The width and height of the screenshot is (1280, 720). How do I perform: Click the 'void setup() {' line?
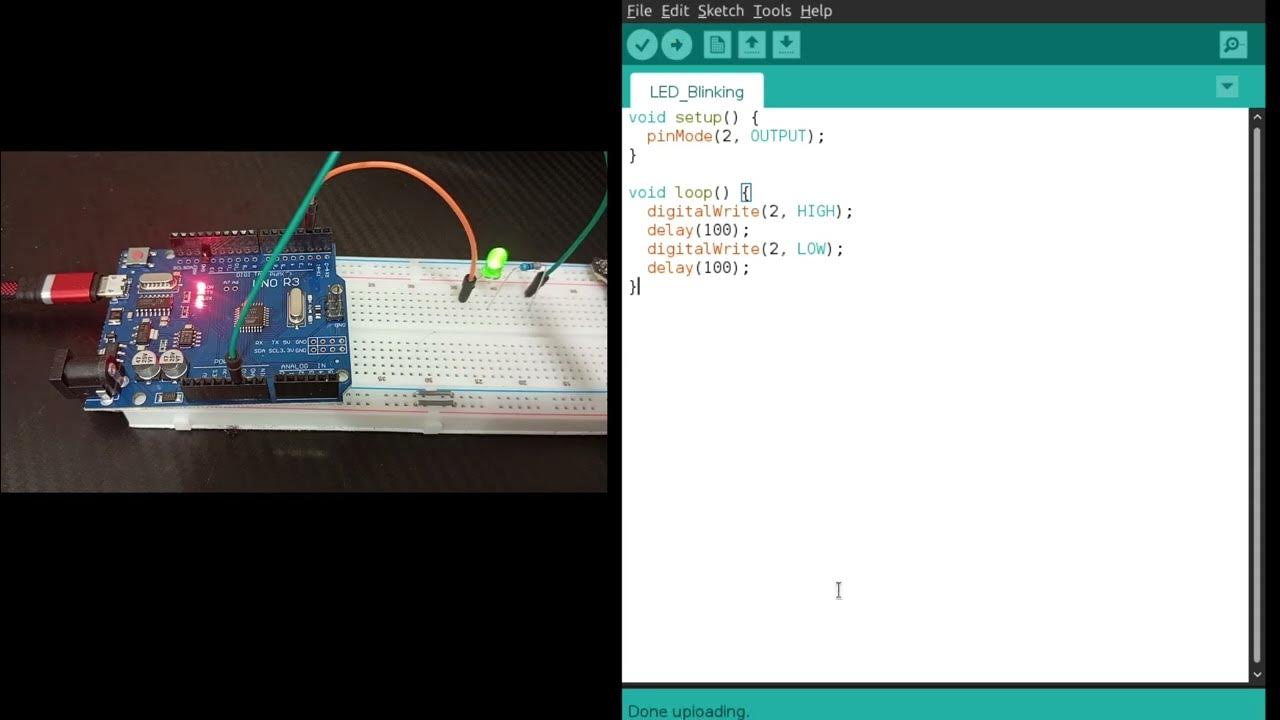point(694,118)
